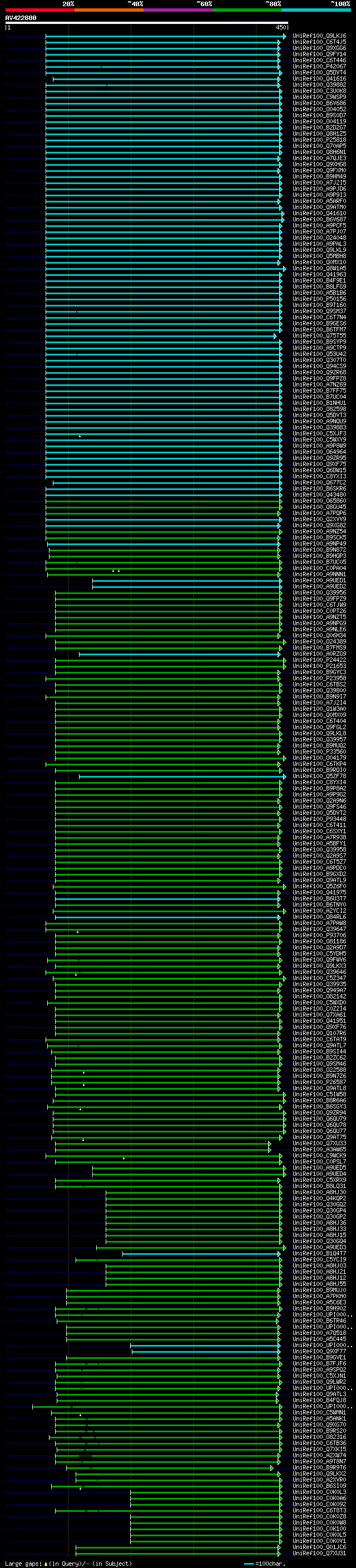Select the UniRef100_A9NLE6 label
The width and height of the screenshot is (356, 1568).
tap(319, 630)
